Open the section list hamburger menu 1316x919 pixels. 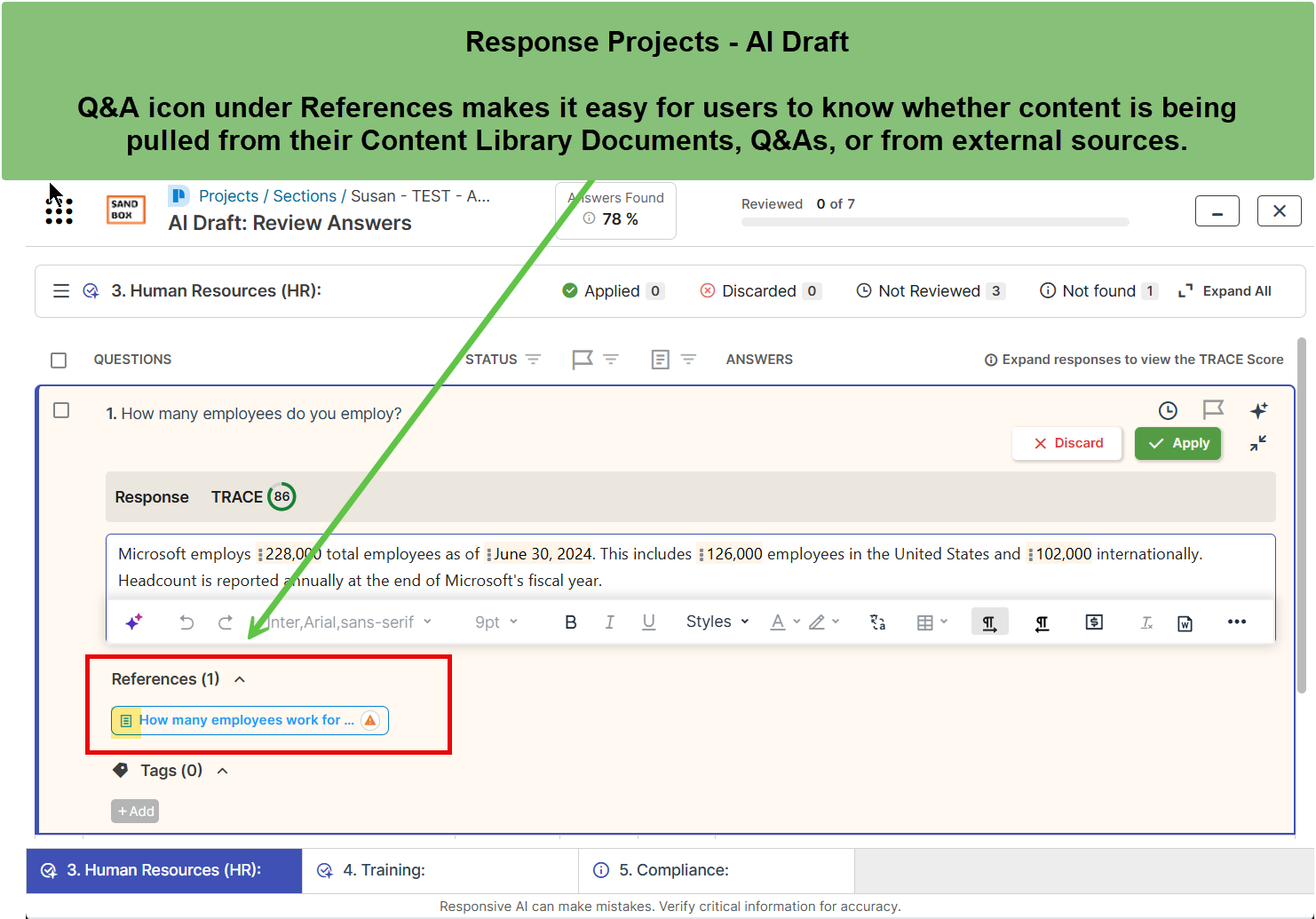(61, 291)
